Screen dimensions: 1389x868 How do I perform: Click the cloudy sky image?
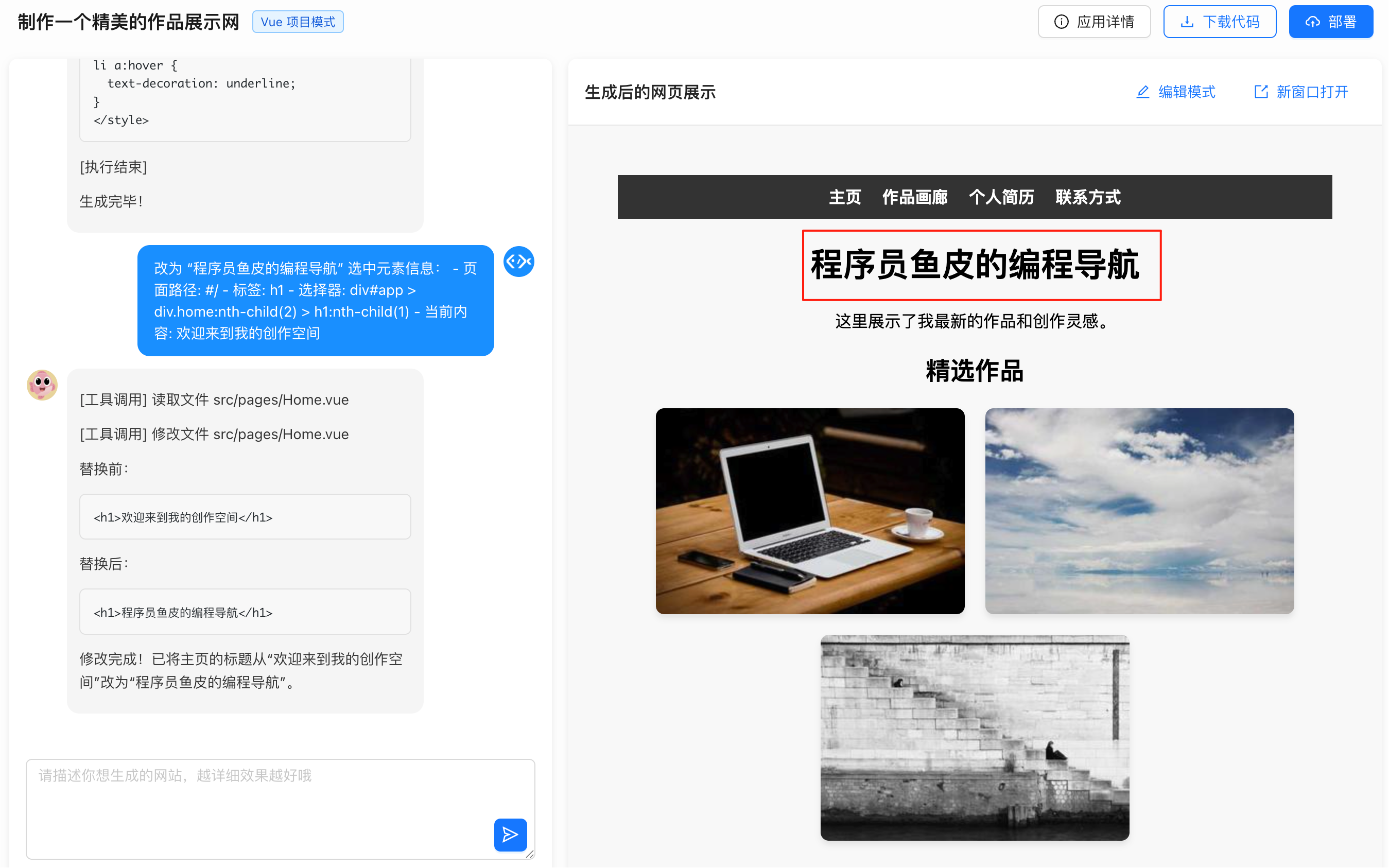tap(1139, 511)
